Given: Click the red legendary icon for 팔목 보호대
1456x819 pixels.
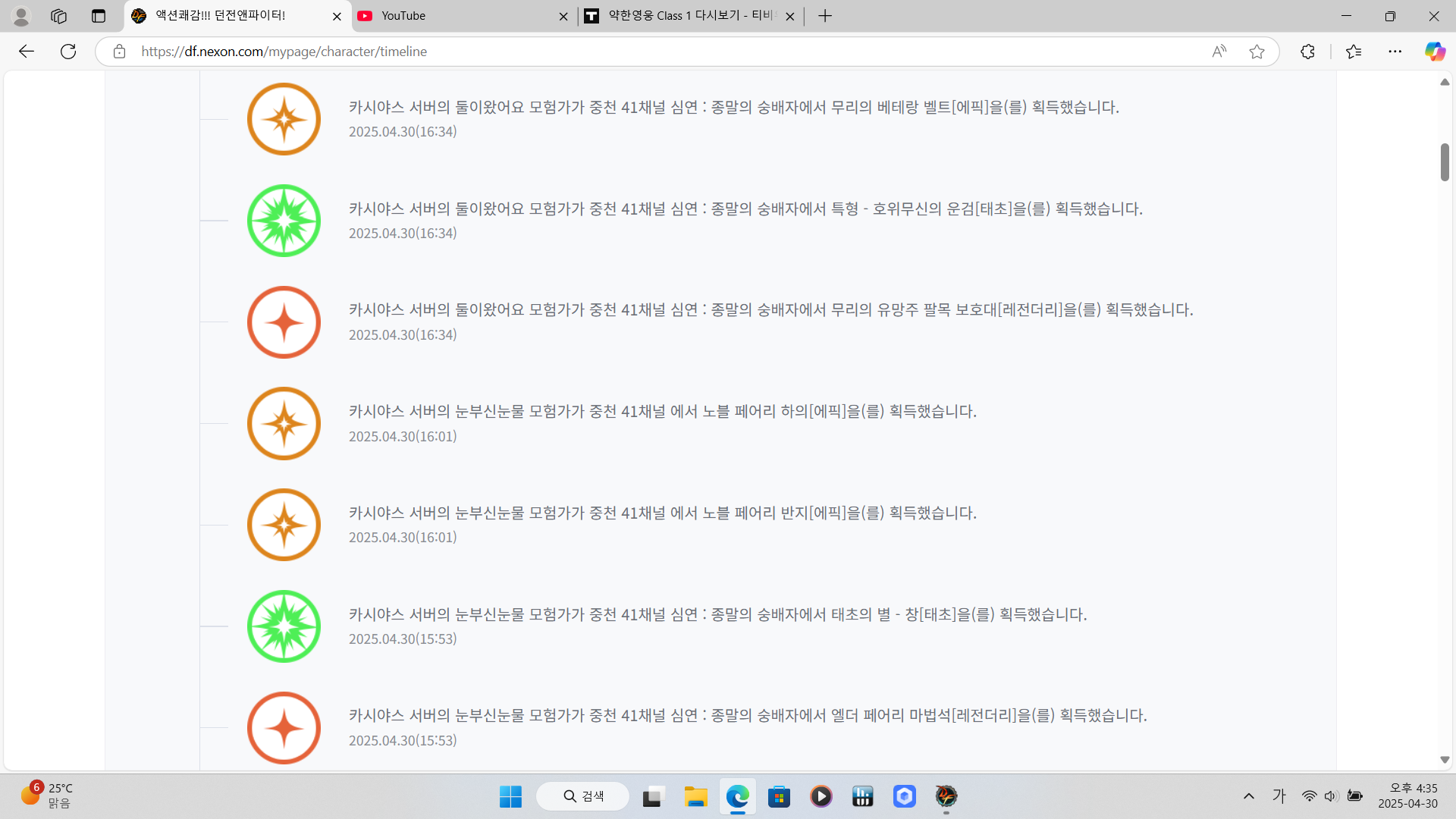Looking at the screenshot, I should pyautogui.click(x=284, y=322).
